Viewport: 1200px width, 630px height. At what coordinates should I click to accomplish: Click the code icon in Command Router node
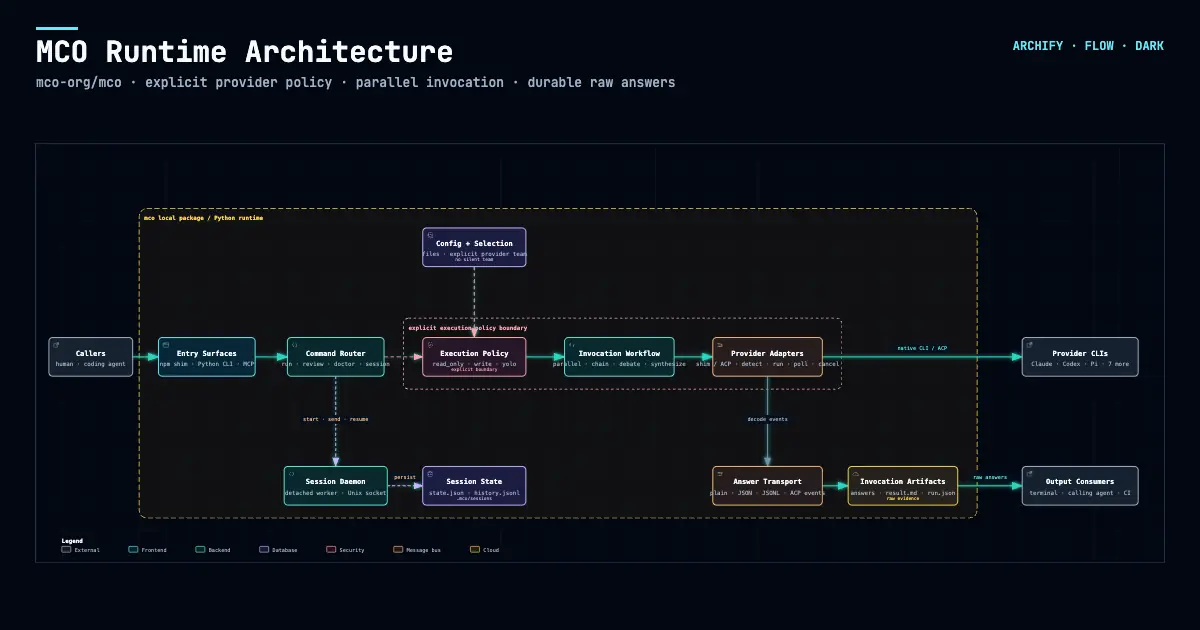pos(294,344)
